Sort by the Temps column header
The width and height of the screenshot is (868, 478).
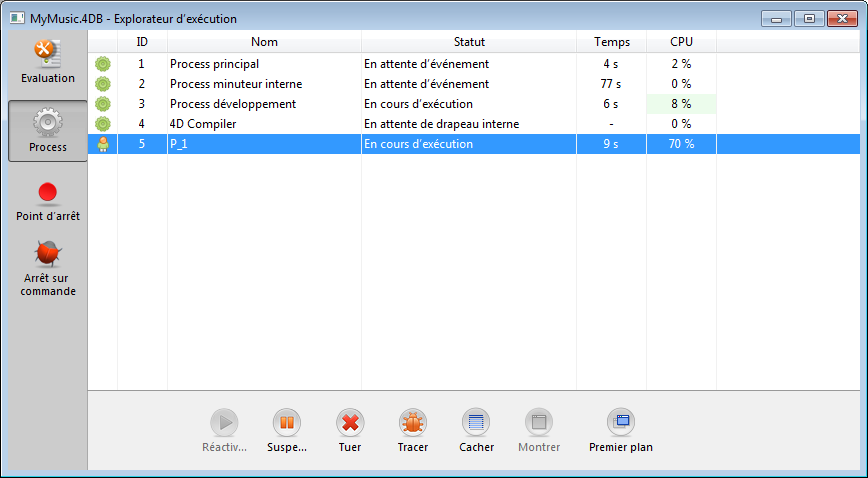612,42
